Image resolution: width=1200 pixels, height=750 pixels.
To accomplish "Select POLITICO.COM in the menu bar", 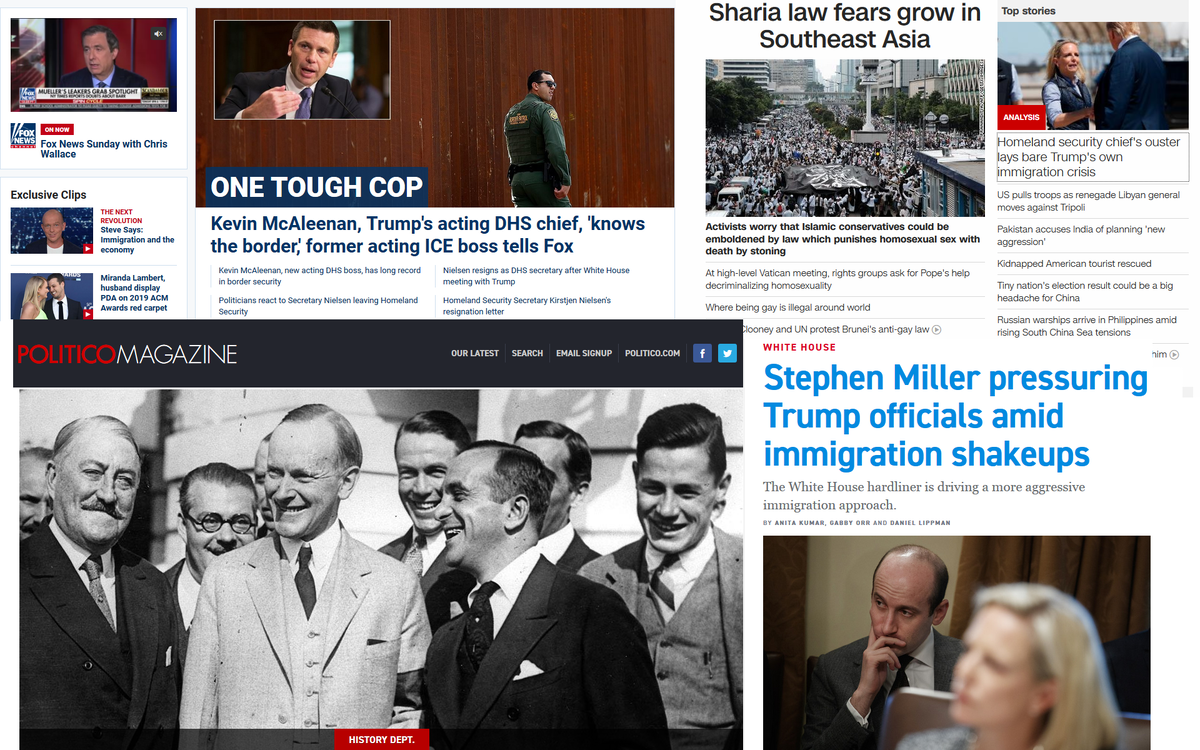I will pos(652,353).
